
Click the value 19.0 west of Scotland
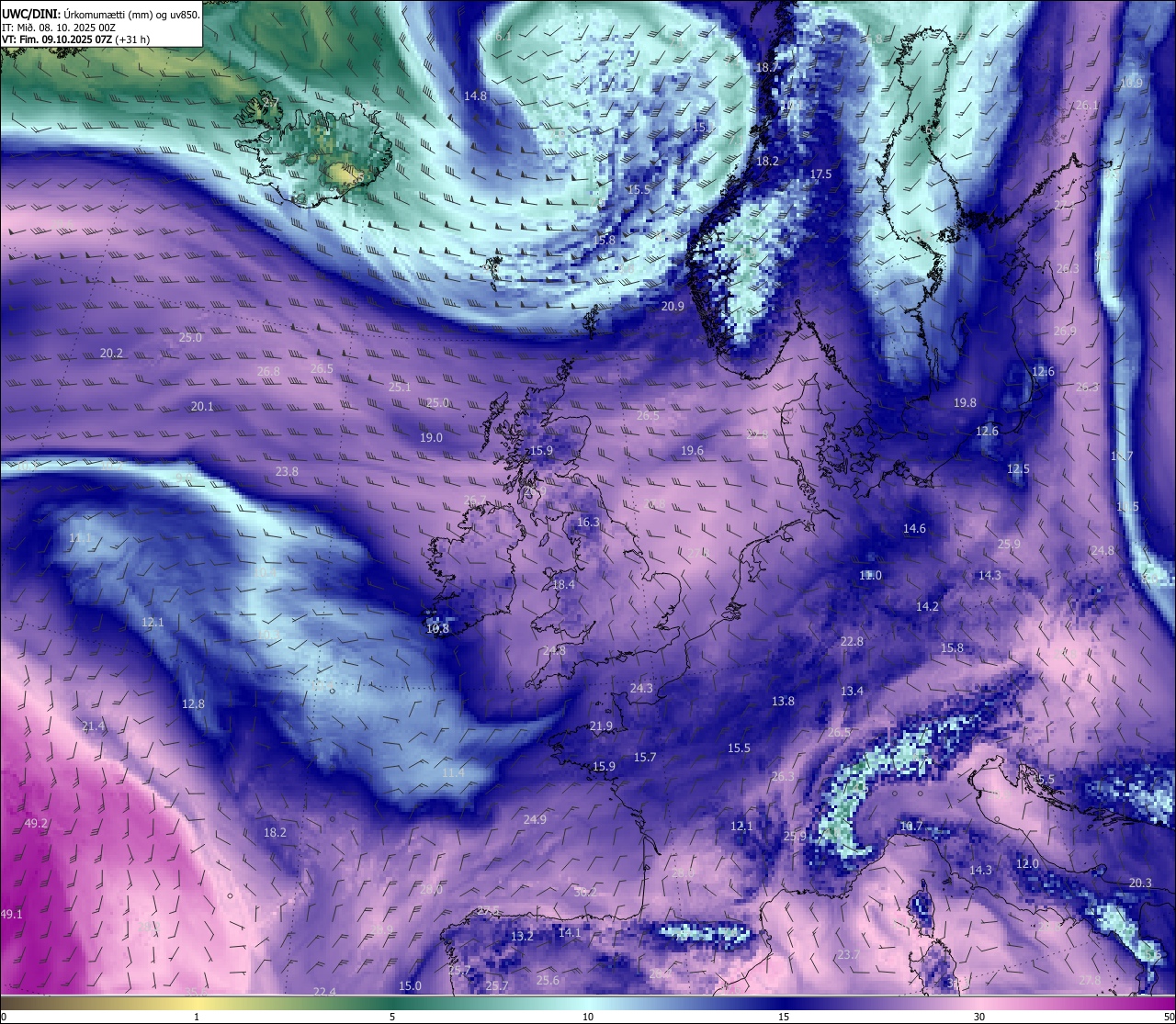pos(431,437)
